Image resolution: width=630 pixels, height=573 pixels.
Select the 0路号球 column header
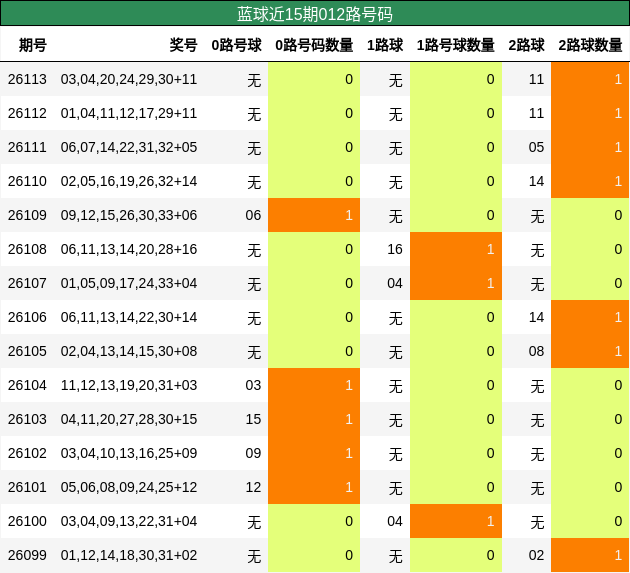tap(236, 45)
